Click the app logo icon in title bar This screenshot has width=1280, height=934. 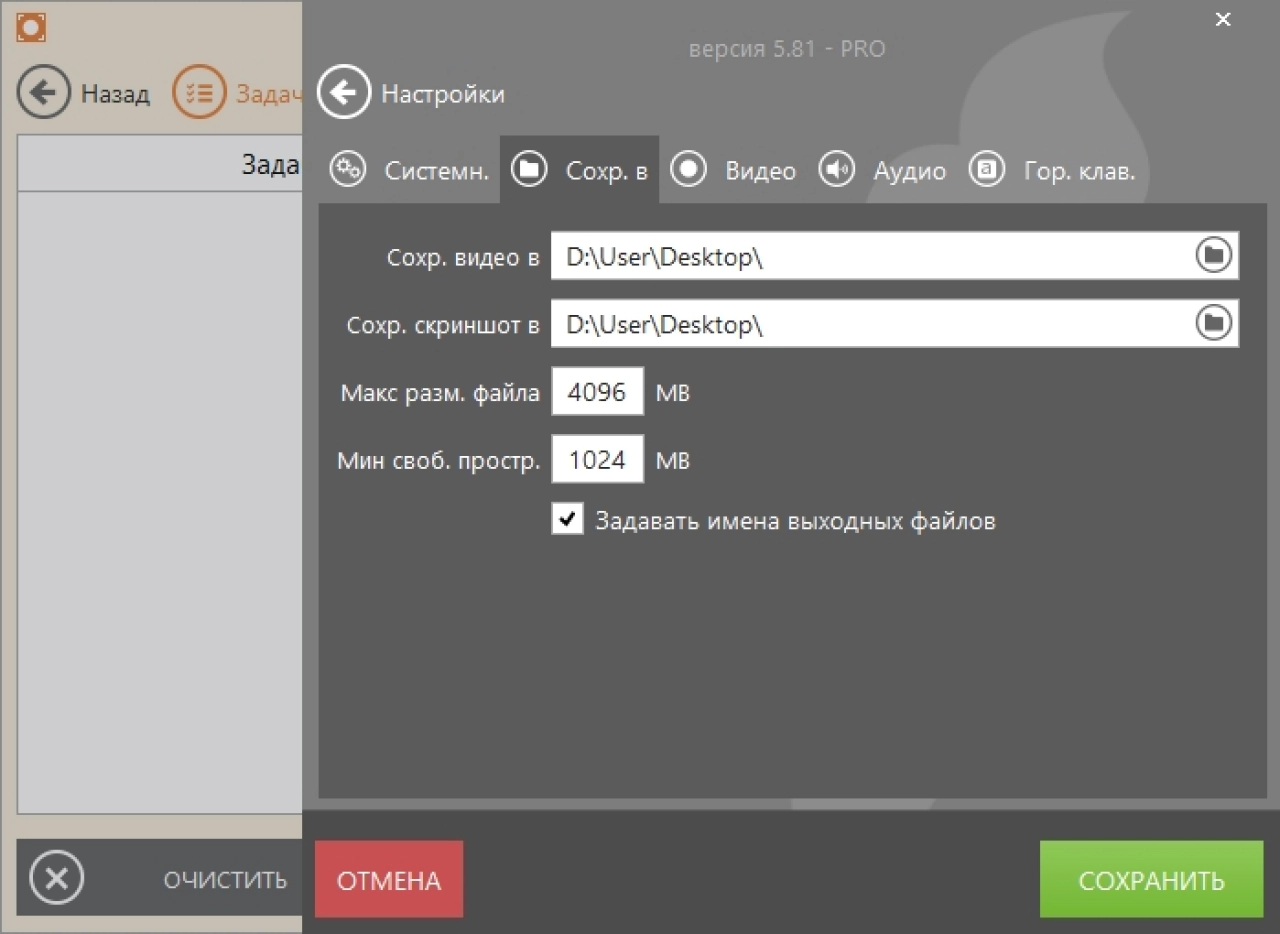[x=32, y=26]
